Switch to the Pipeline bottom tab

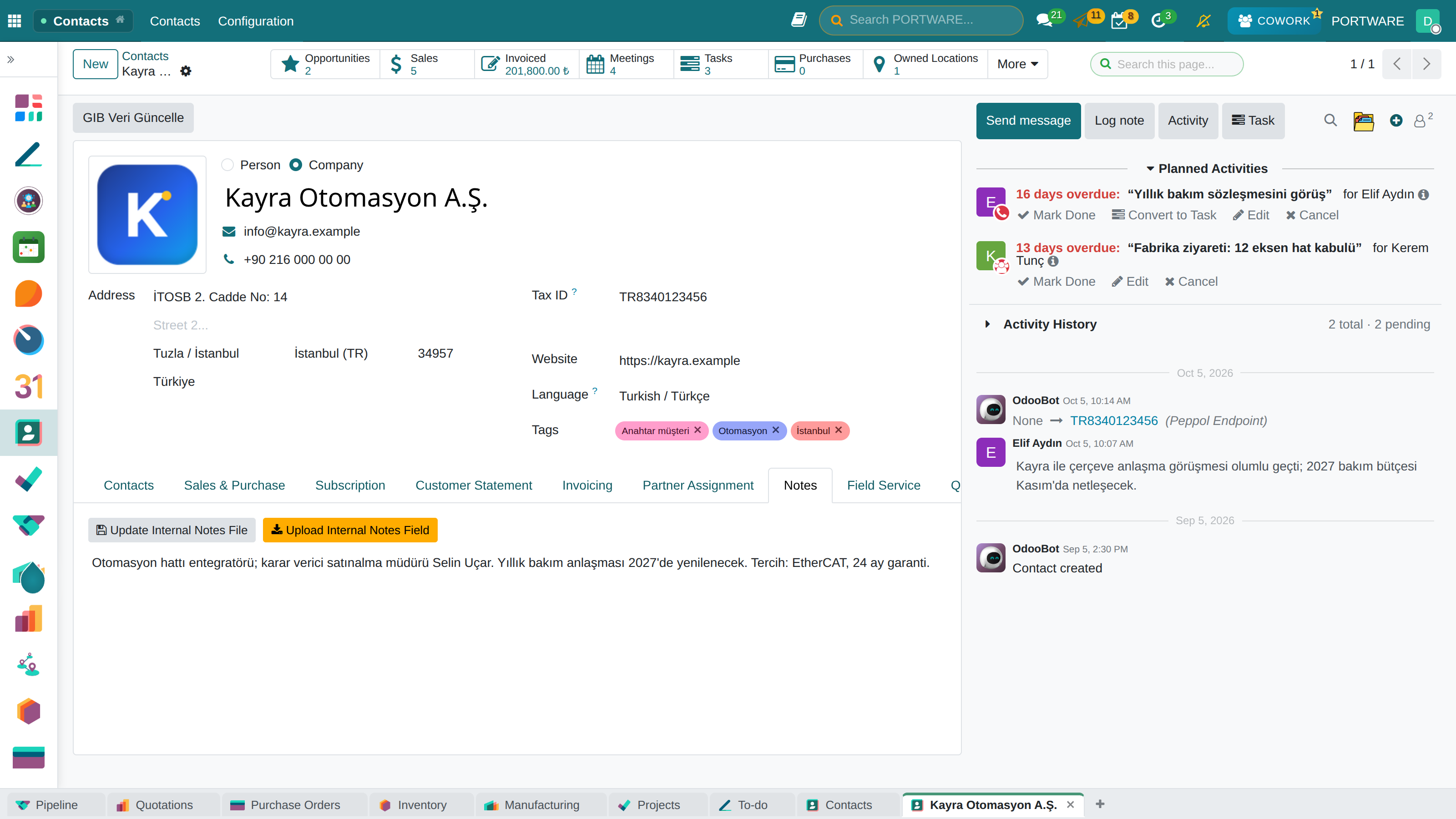point(56,805)
